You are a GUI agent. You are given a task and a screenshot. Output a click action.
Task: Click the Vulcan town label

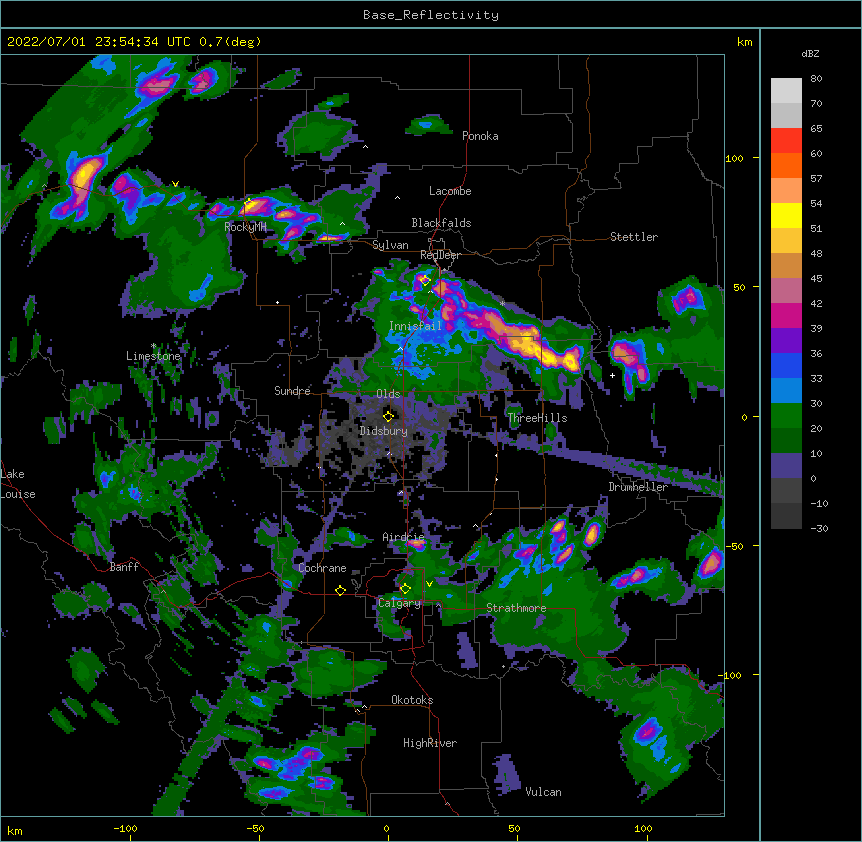[543, 792]
